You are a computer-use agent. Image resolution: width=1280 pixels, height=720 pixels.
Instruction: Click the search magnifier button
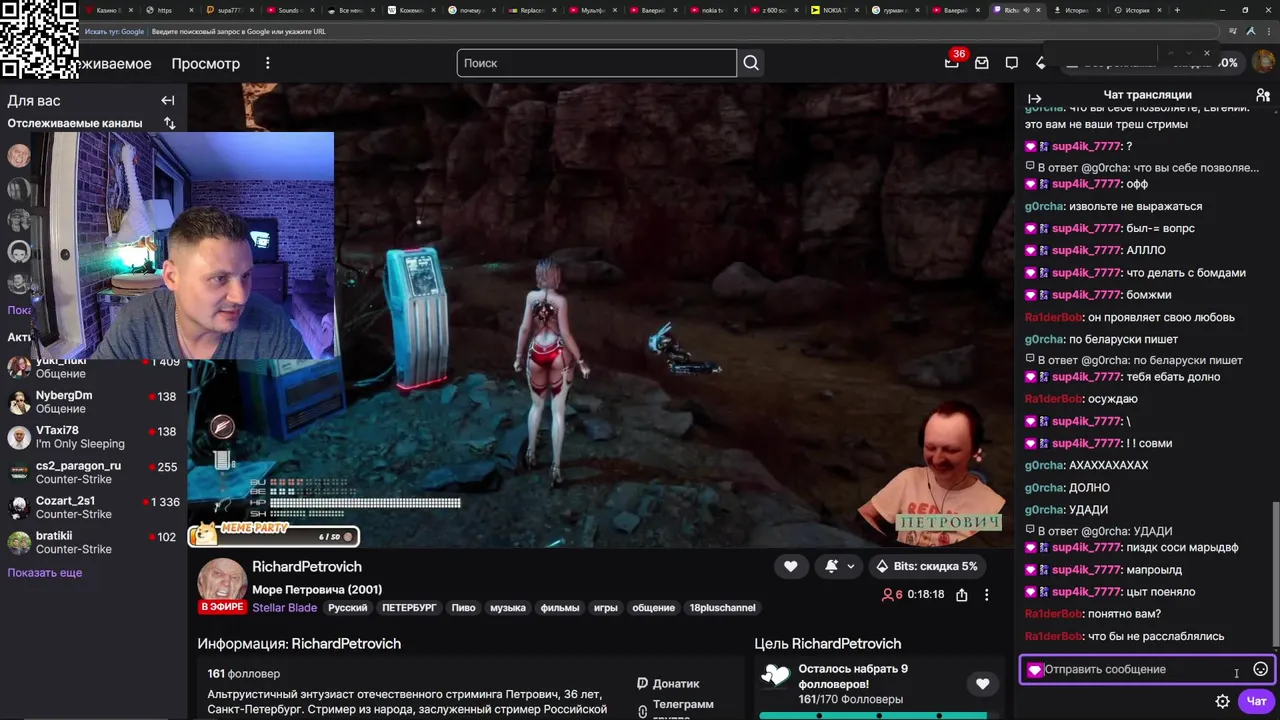tap(751, 63)
